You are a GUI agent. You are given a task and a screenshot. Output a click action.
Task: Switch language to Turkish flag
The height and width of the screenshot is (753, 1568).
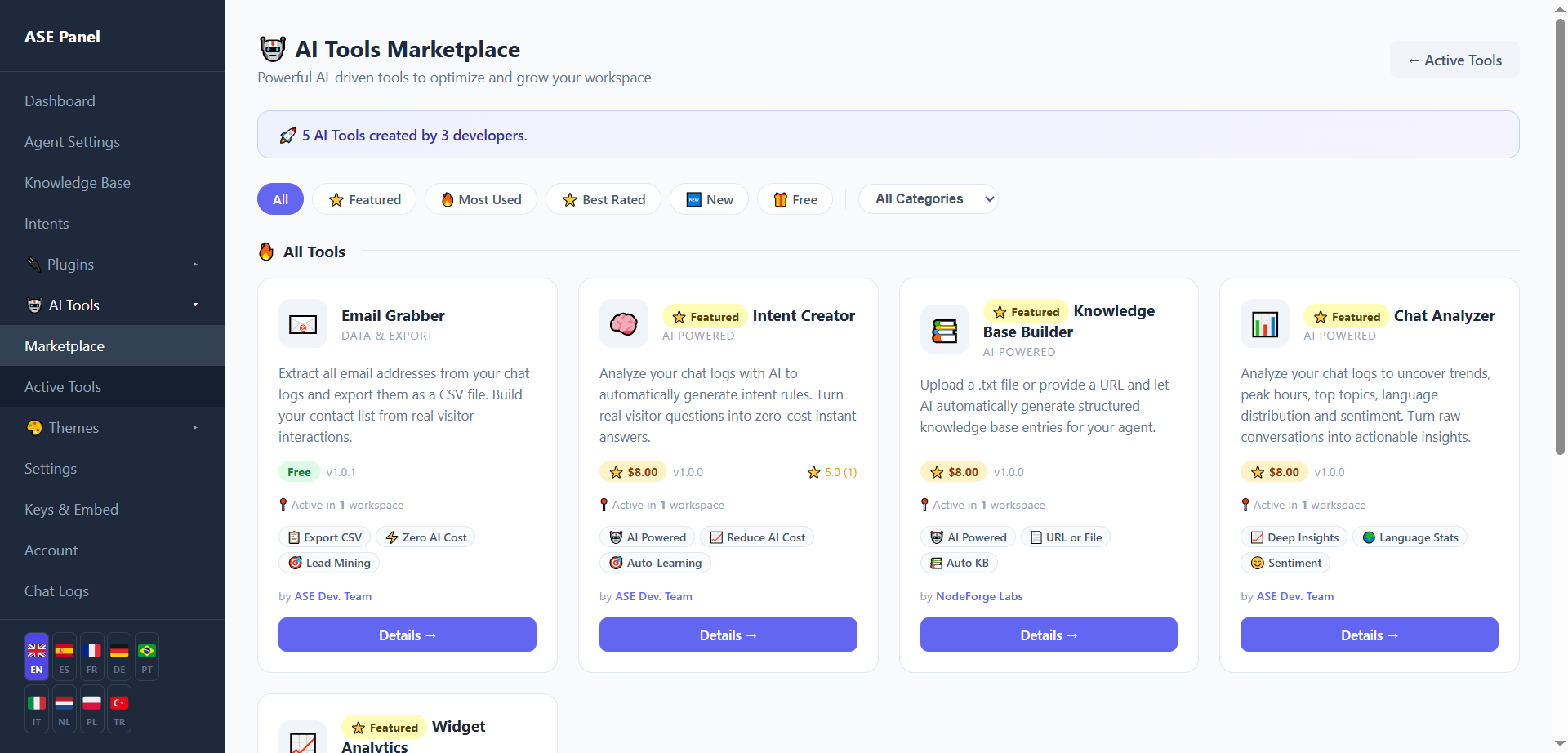tap(119, 709)
